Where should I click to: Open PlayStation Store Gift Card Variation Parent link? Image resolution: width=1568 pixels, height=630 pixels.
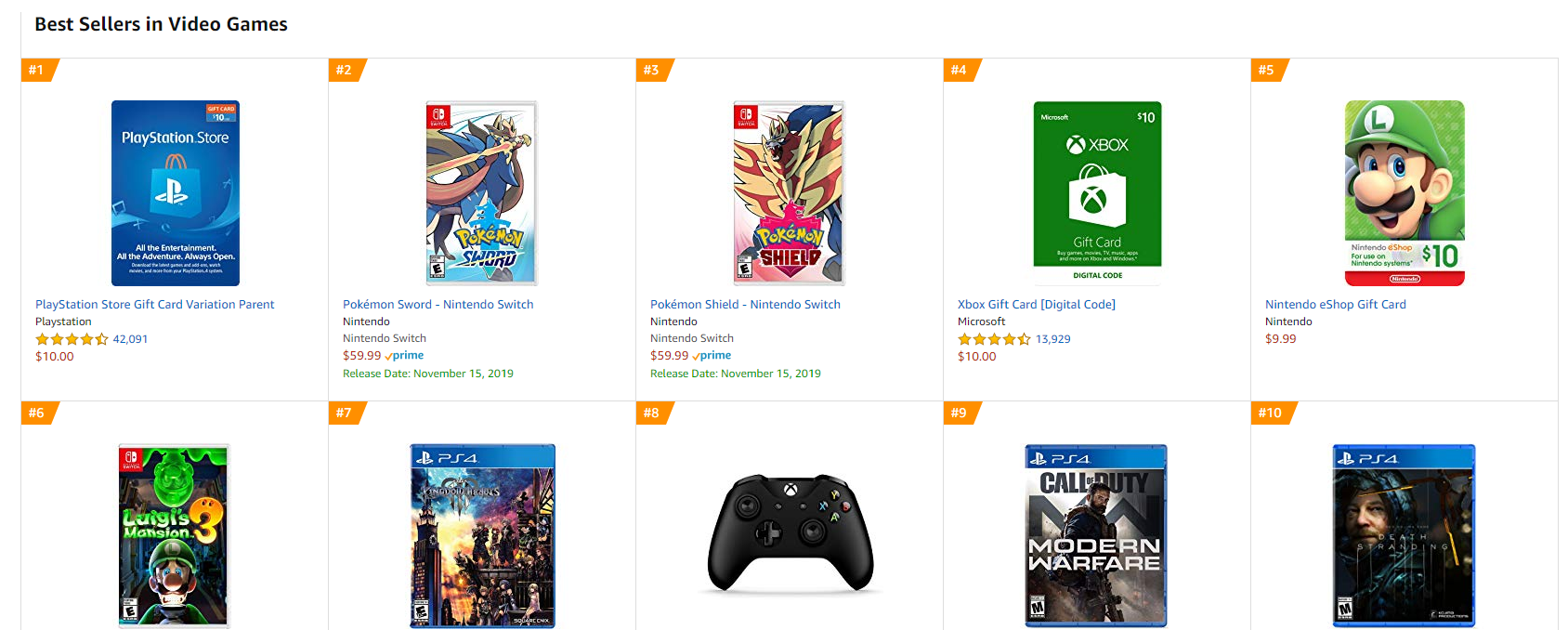[155, 304]
